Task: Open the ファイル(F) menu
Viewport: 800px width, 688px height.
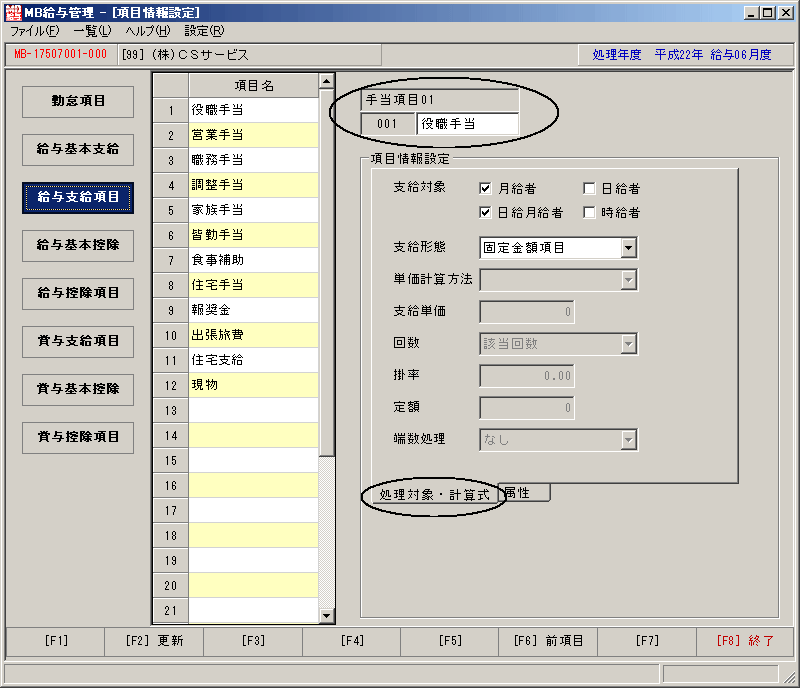Action: 35,31
